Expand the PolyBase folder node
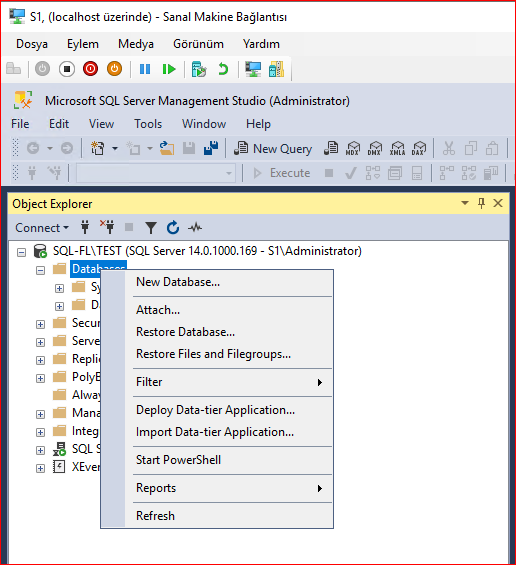This screenshot has width=516, height=565. tap(40, 378)
